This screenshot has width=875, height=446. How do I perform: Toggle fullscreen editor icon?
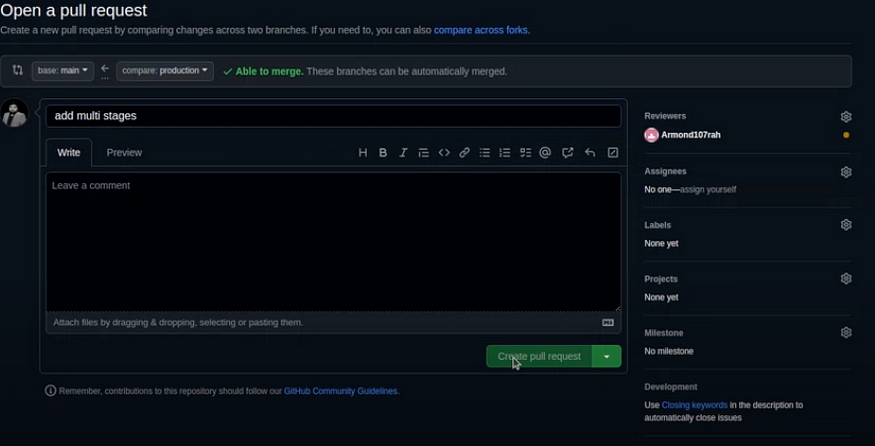613,152
